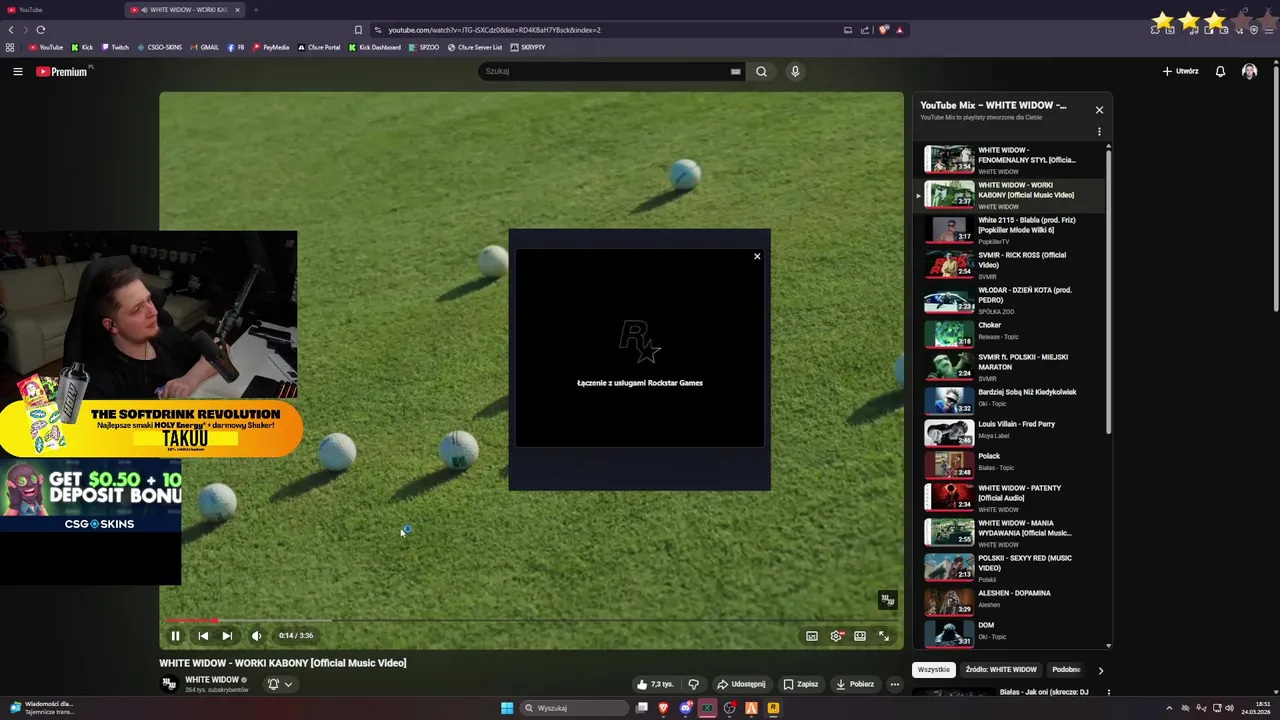Viewport: 1280px width, 720px height.
Task: Reload the page in the browser
Action: 40,30
